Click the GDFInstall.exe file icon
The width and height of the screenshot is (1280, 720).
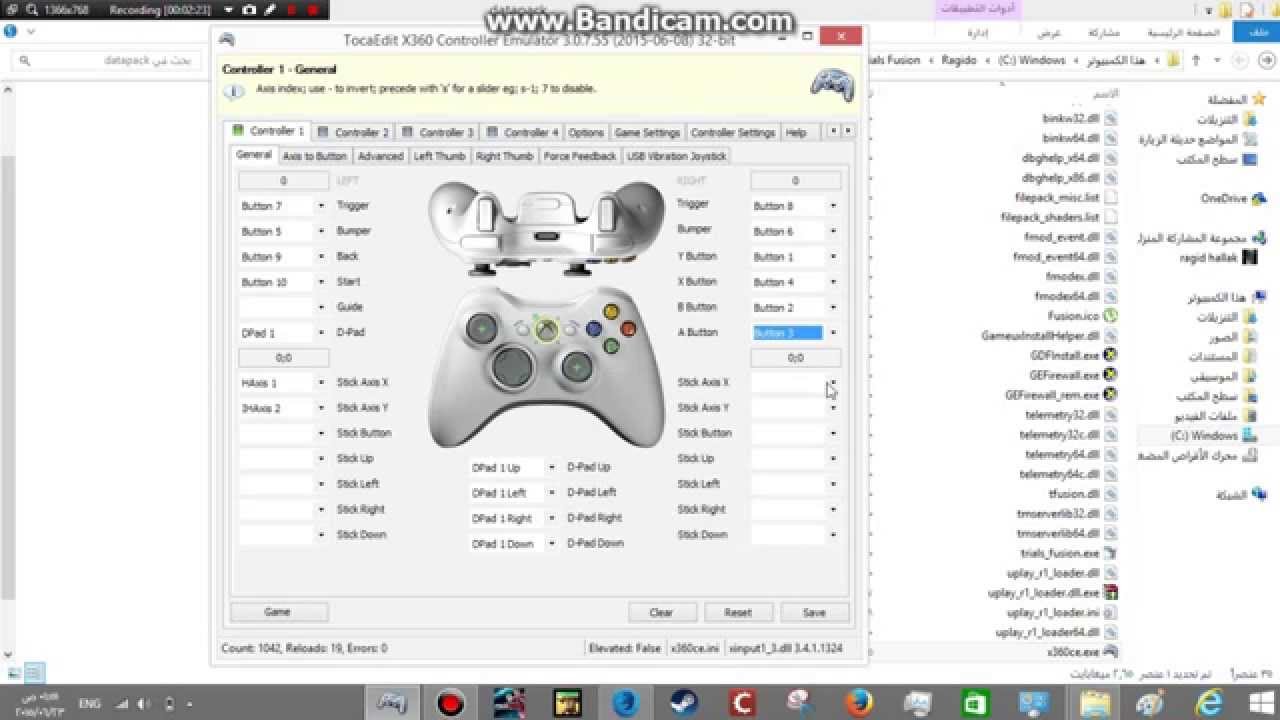pos(1110,355)
